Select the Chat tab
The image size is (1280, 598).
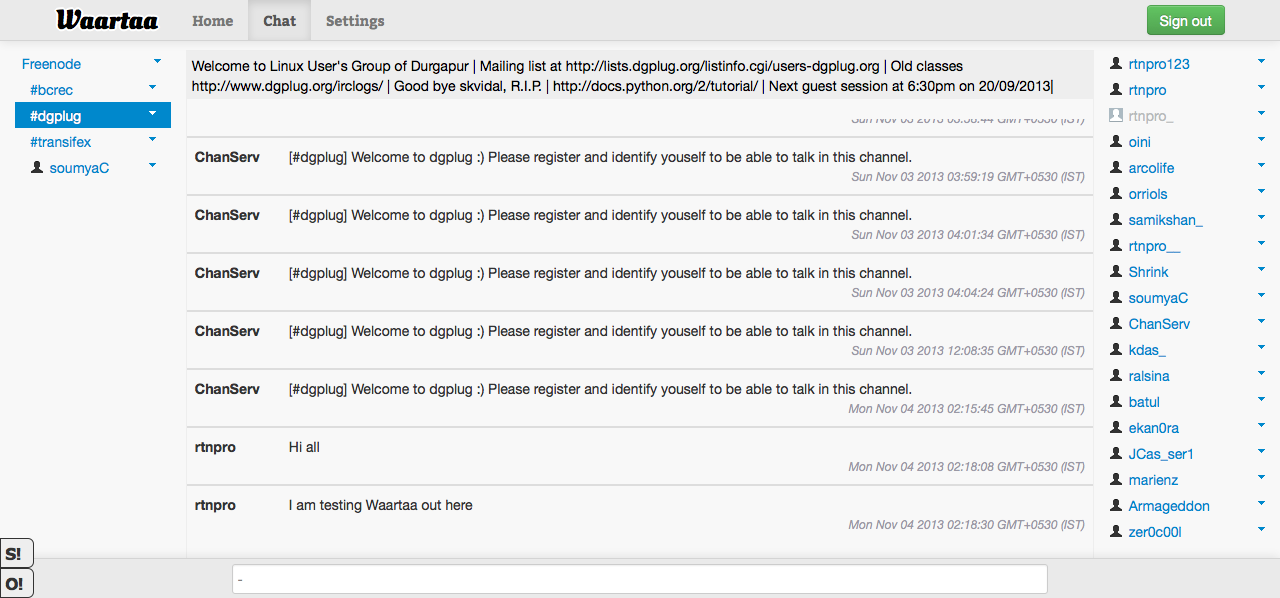(x=280, y=21)
